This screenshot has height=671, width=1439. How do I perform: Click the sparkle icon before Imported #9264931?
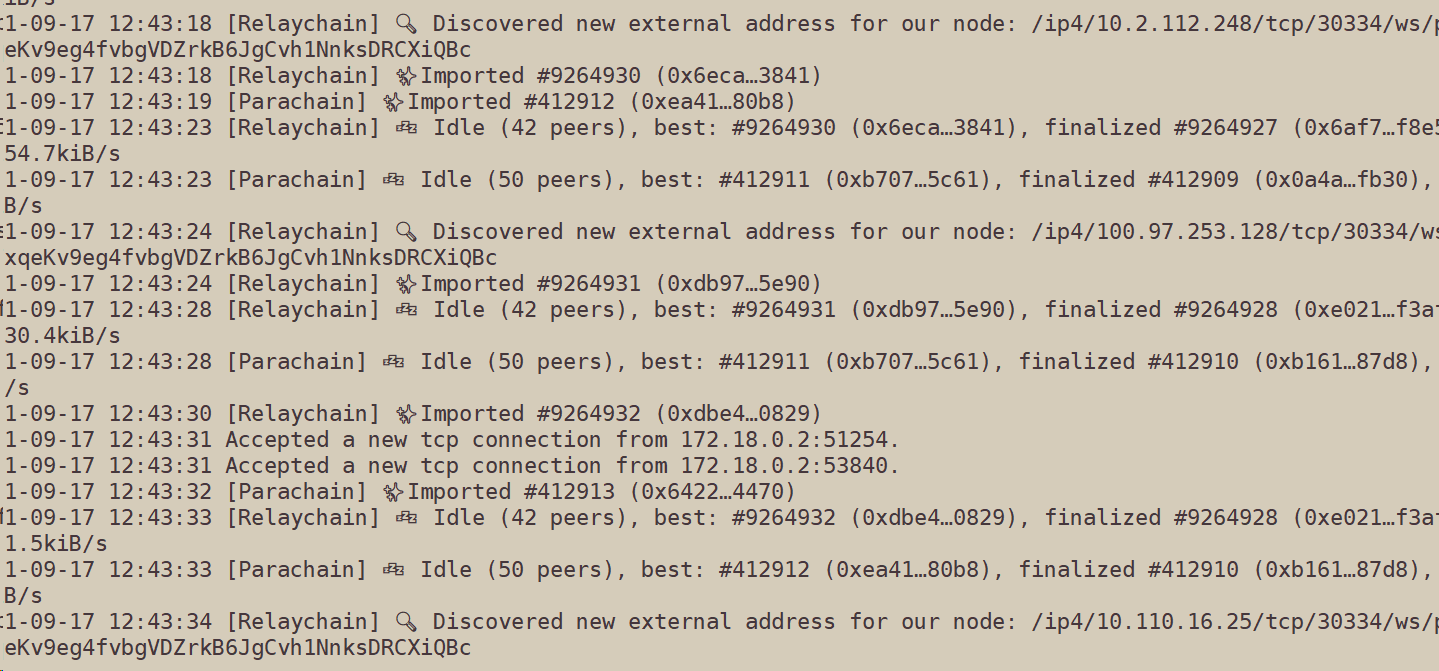point(406,283)
